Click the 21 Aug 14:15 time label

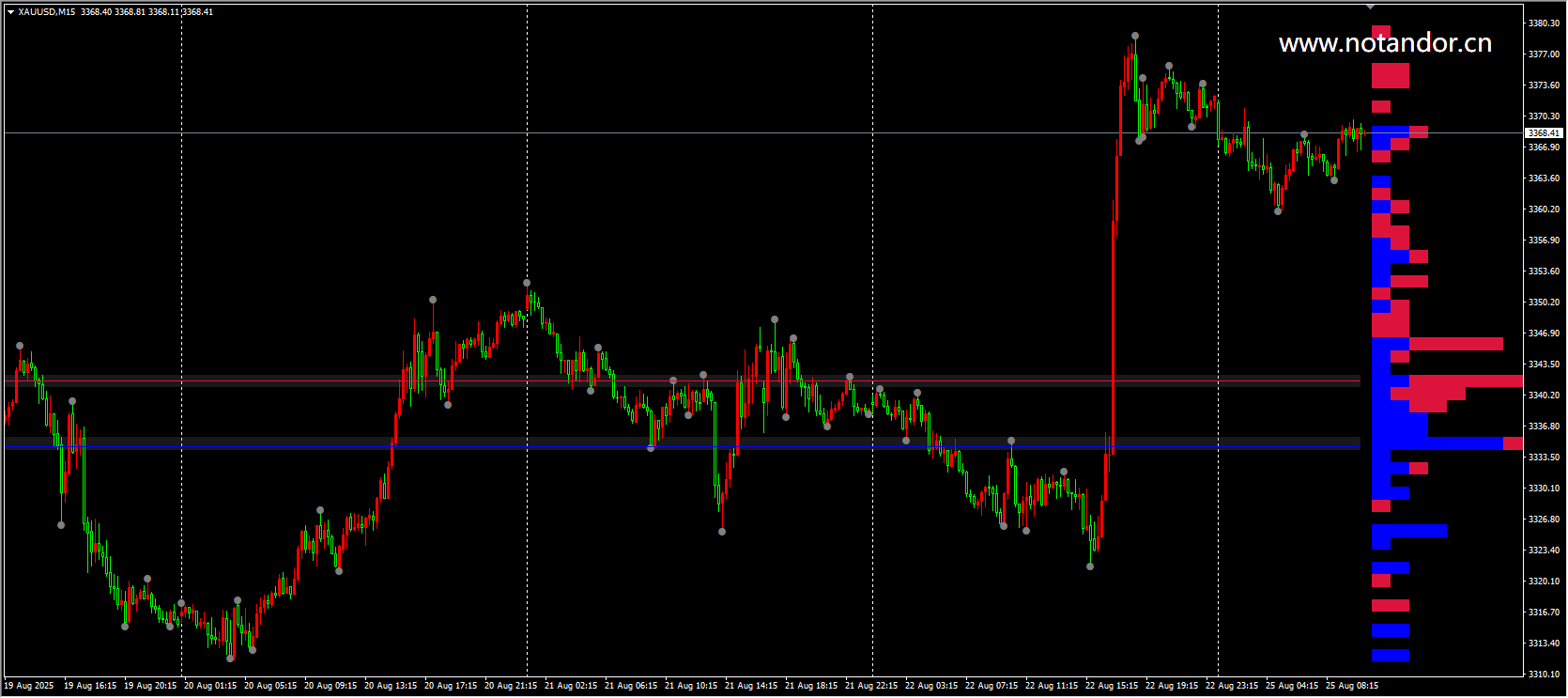(x=751, y=686)
